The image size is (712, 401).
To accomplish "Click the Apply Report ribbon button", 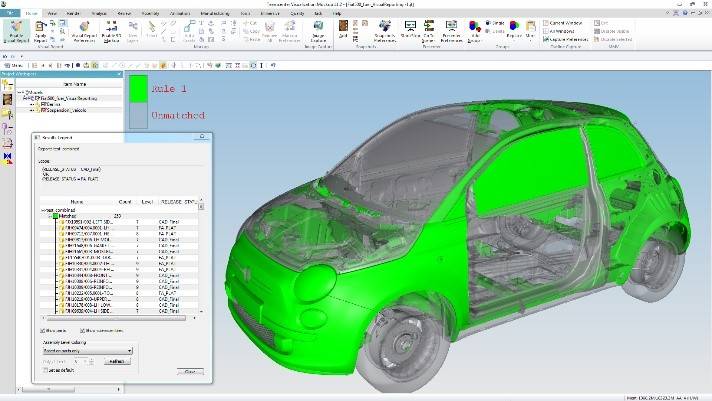I will 41,31.
